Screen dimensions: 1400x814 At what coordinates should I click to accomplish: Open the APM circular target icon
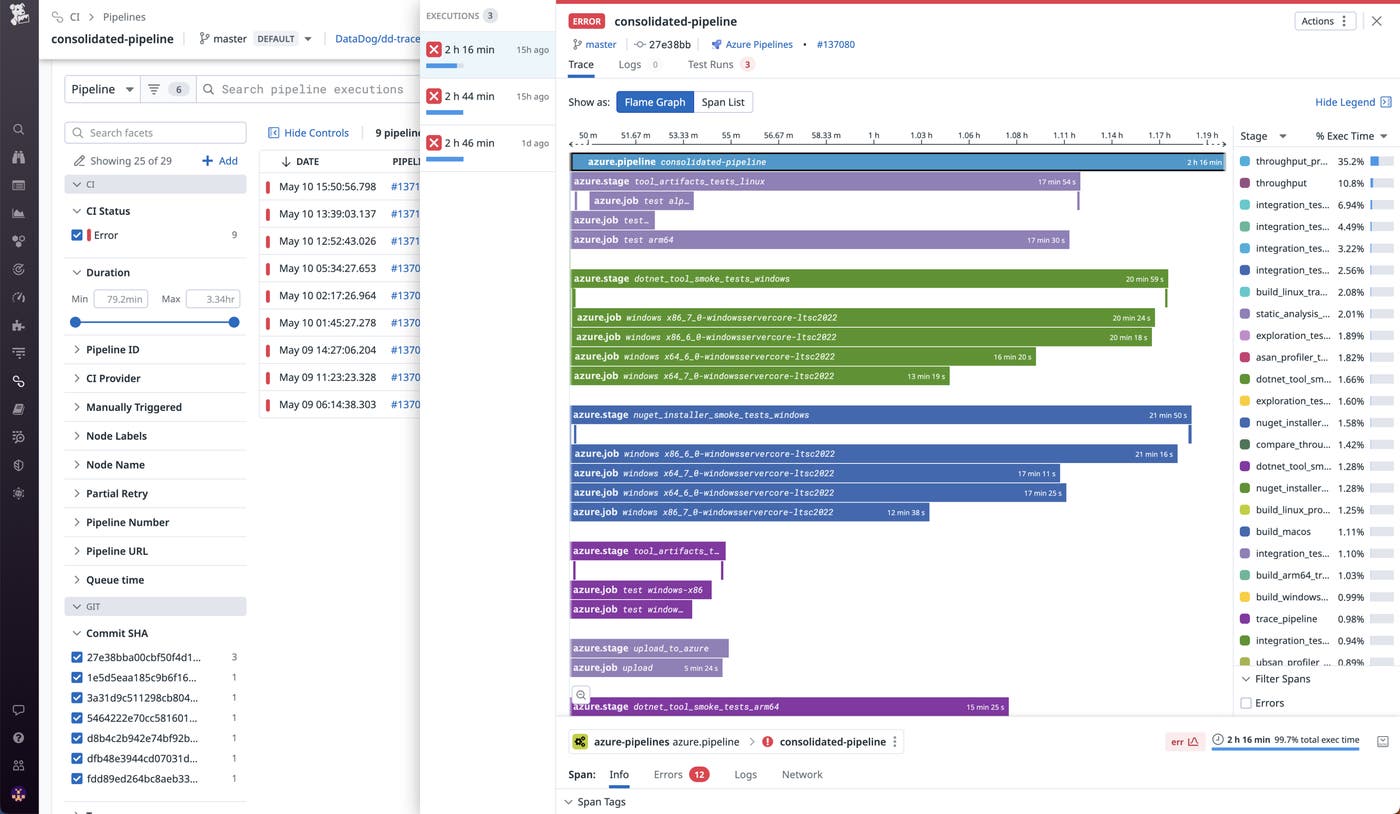(18, 269)
